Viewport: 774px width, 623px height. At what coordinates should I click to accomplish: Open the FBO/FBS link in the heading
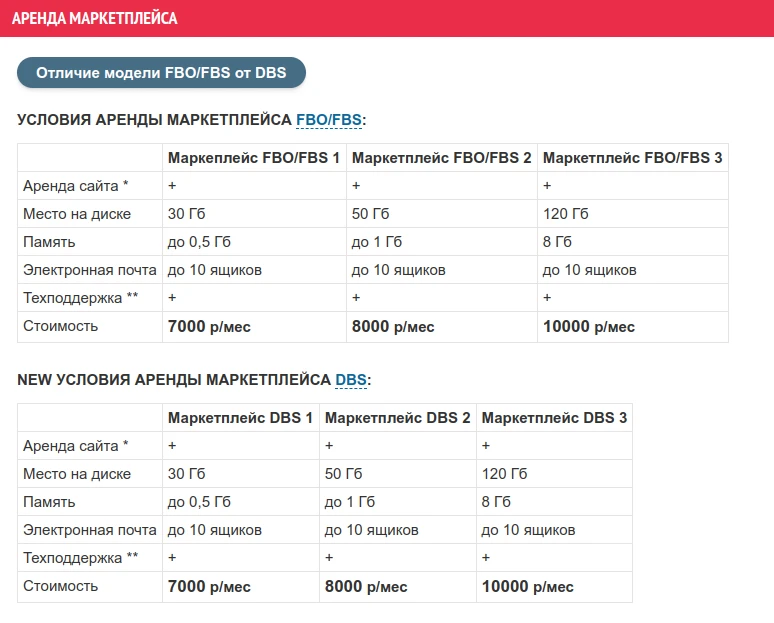coord(329,120)
